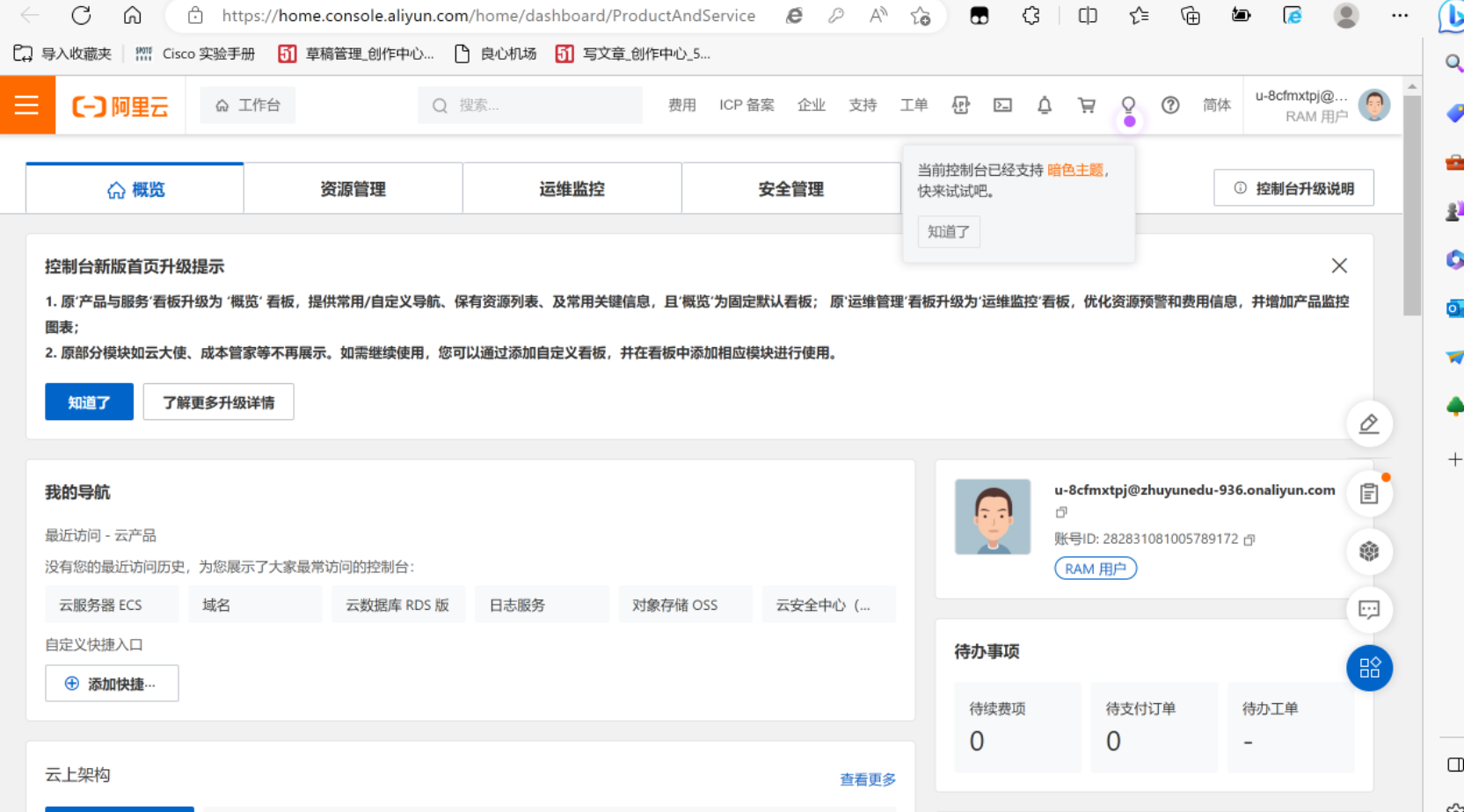1464x812 pixels.
Task: Click the page vertical scrollbar
Action: (x=1412, y=206)
